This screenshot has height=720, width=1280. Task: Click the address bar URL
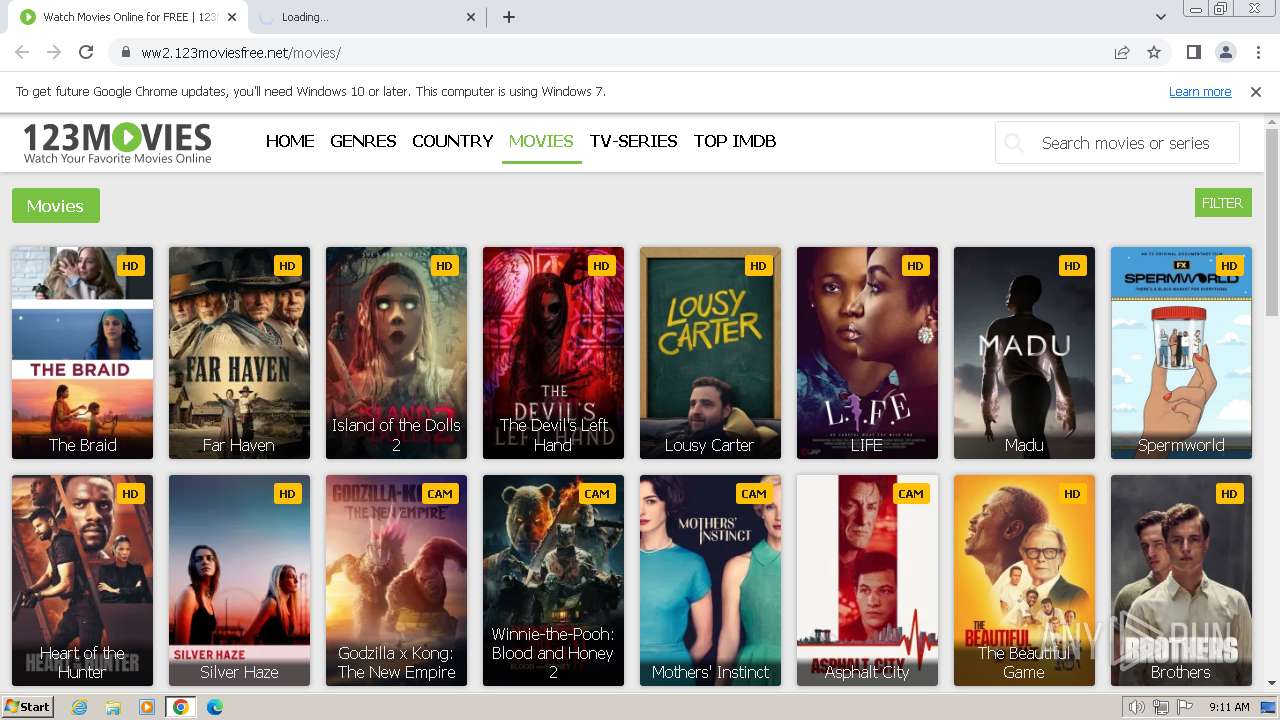click(x=241, y=53)
